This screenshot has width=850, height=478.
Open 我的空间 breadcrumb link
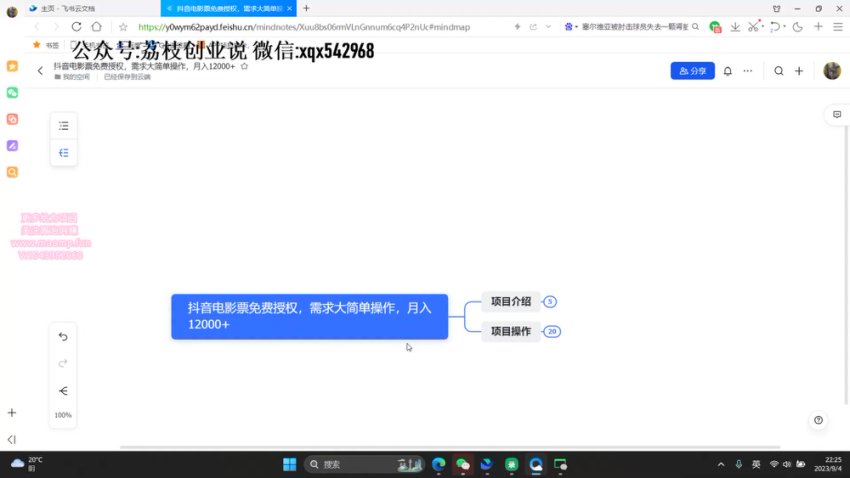pos(75,77)
